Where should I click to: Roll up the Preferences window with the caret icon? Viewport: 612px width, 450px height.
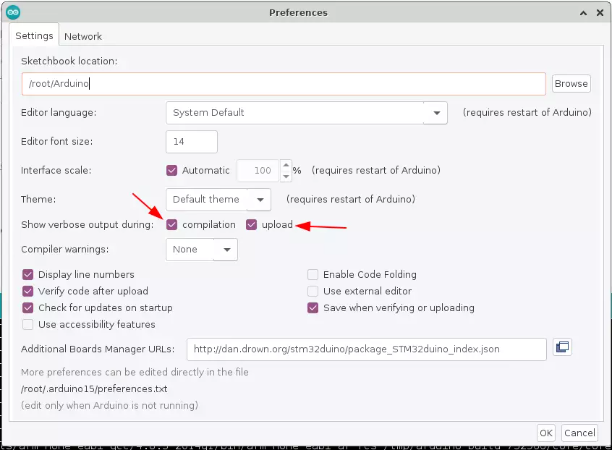point(583,13)
